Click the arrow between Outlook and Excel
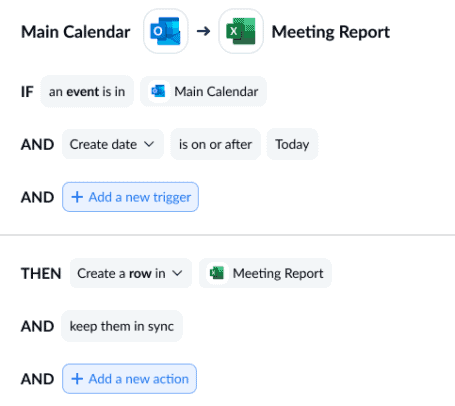Viewport: 455px width, 406px height. point(203,31)
